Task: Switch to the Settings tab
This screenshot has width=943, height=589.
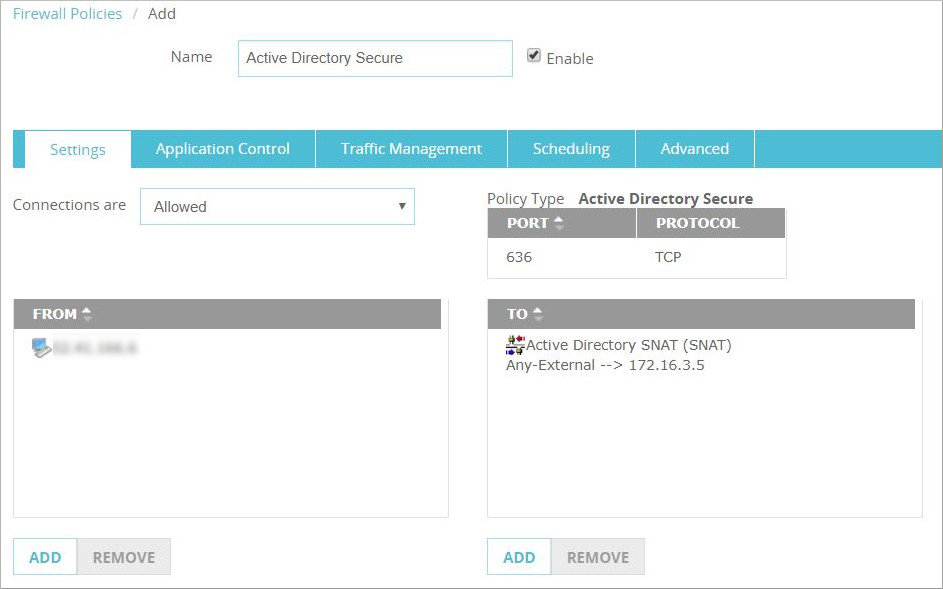Action: pyautogui.click(x=77, y=149)
